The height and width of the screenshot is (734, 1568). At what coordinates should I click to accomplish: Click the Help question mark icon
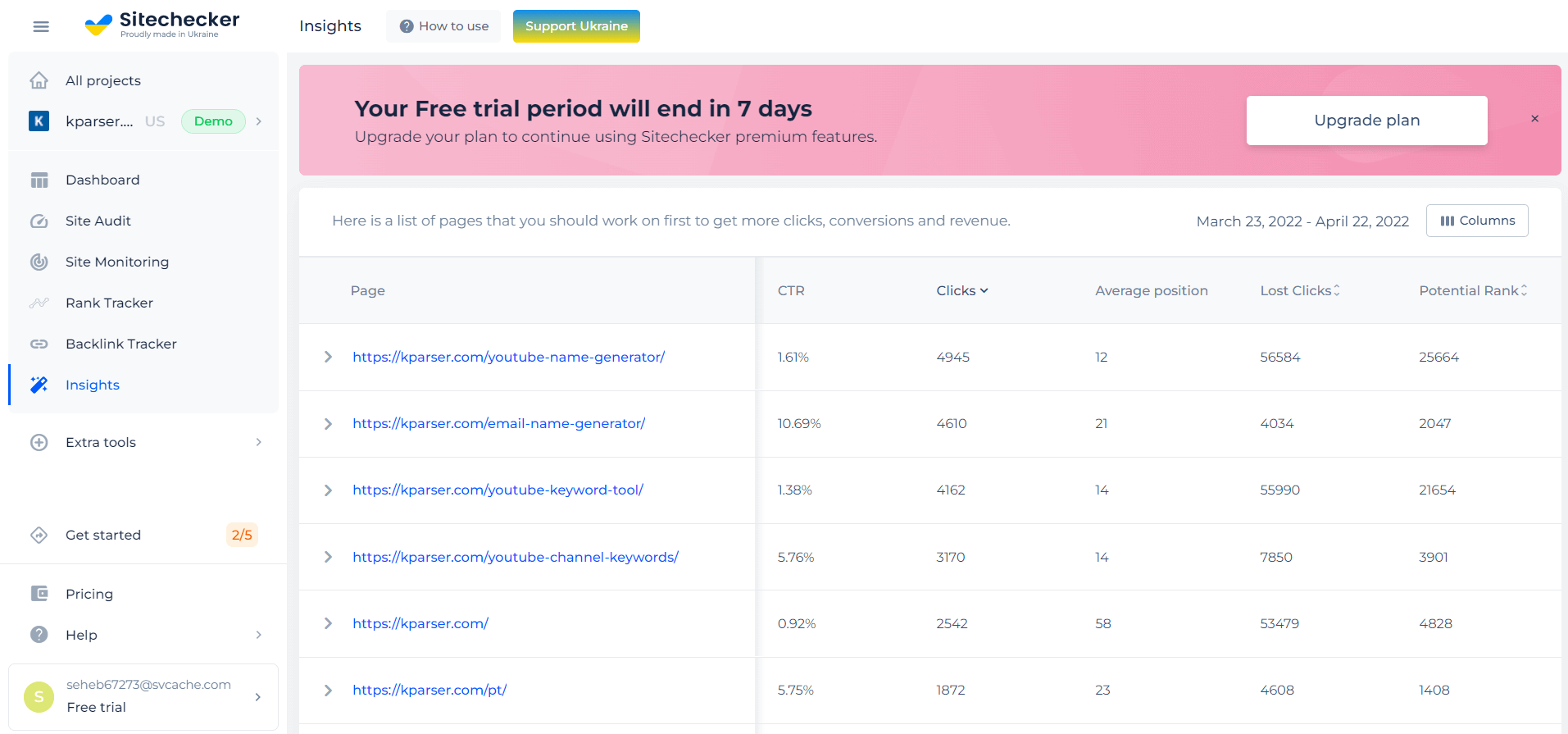tap(39, 634)
